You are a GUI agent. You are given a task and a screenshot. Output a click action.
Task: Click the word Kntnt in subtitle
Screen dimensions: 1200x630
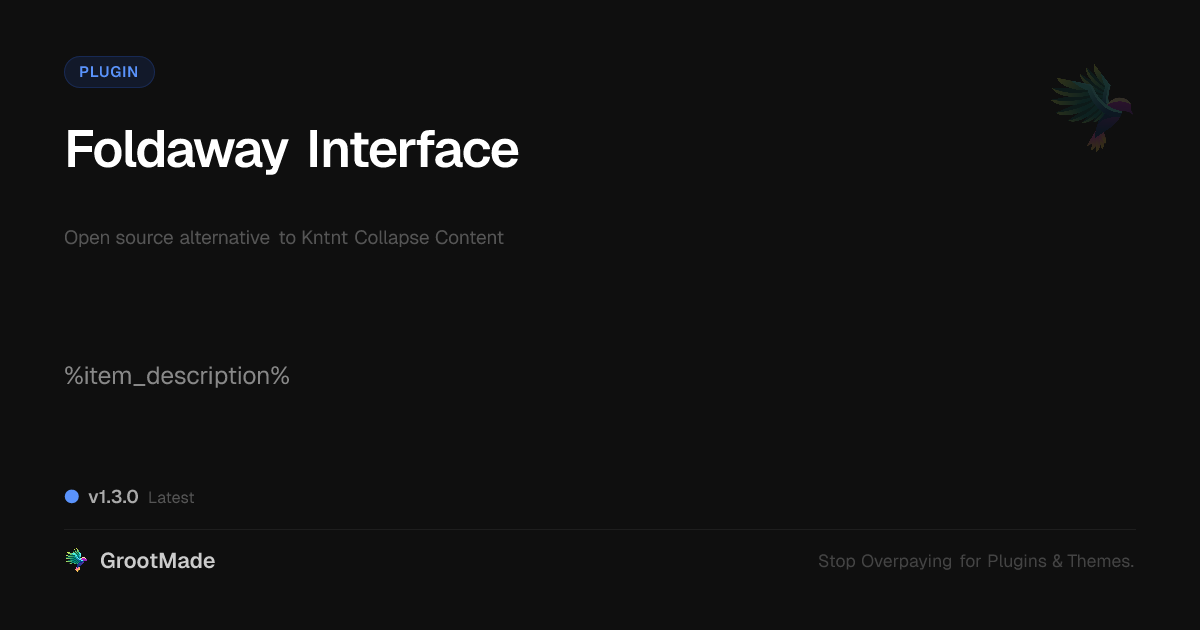point(325,238)
